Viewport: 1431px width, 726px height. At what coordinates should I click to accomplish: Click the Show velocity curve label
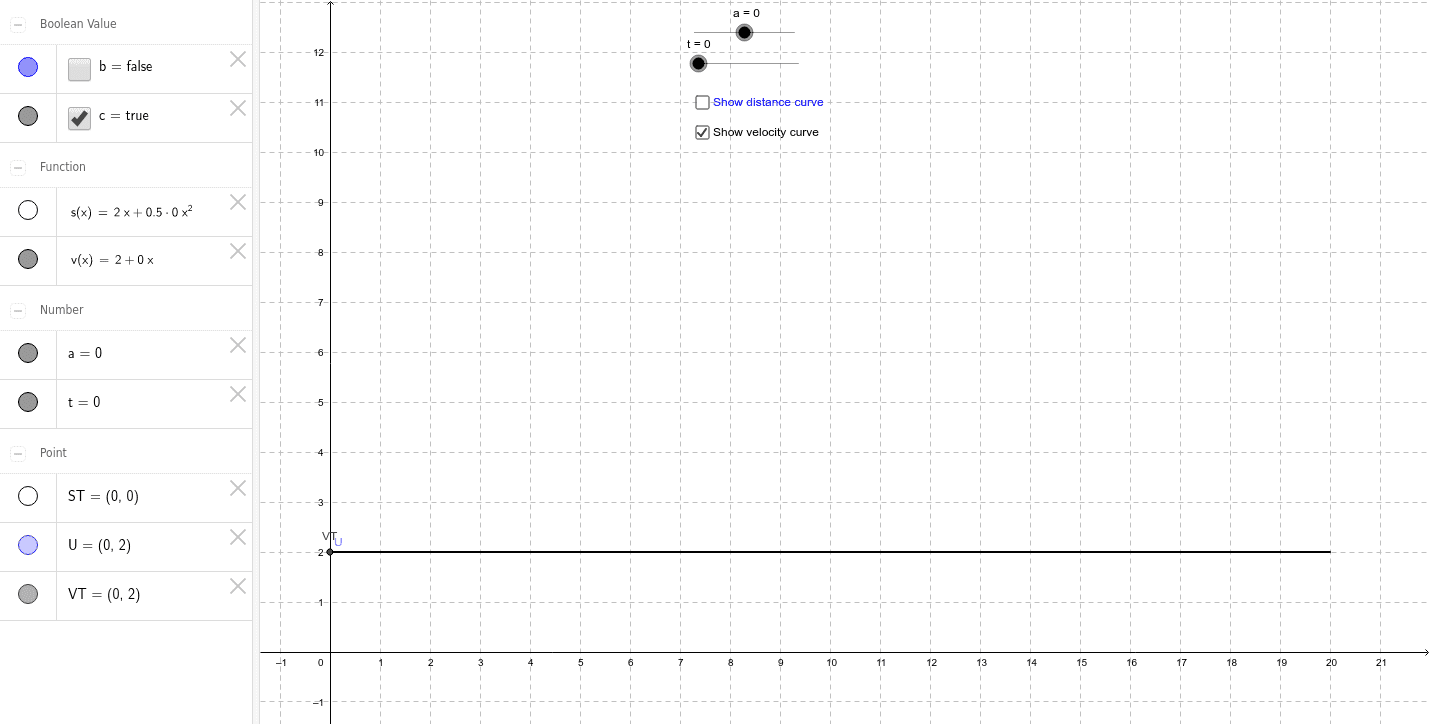766,132
